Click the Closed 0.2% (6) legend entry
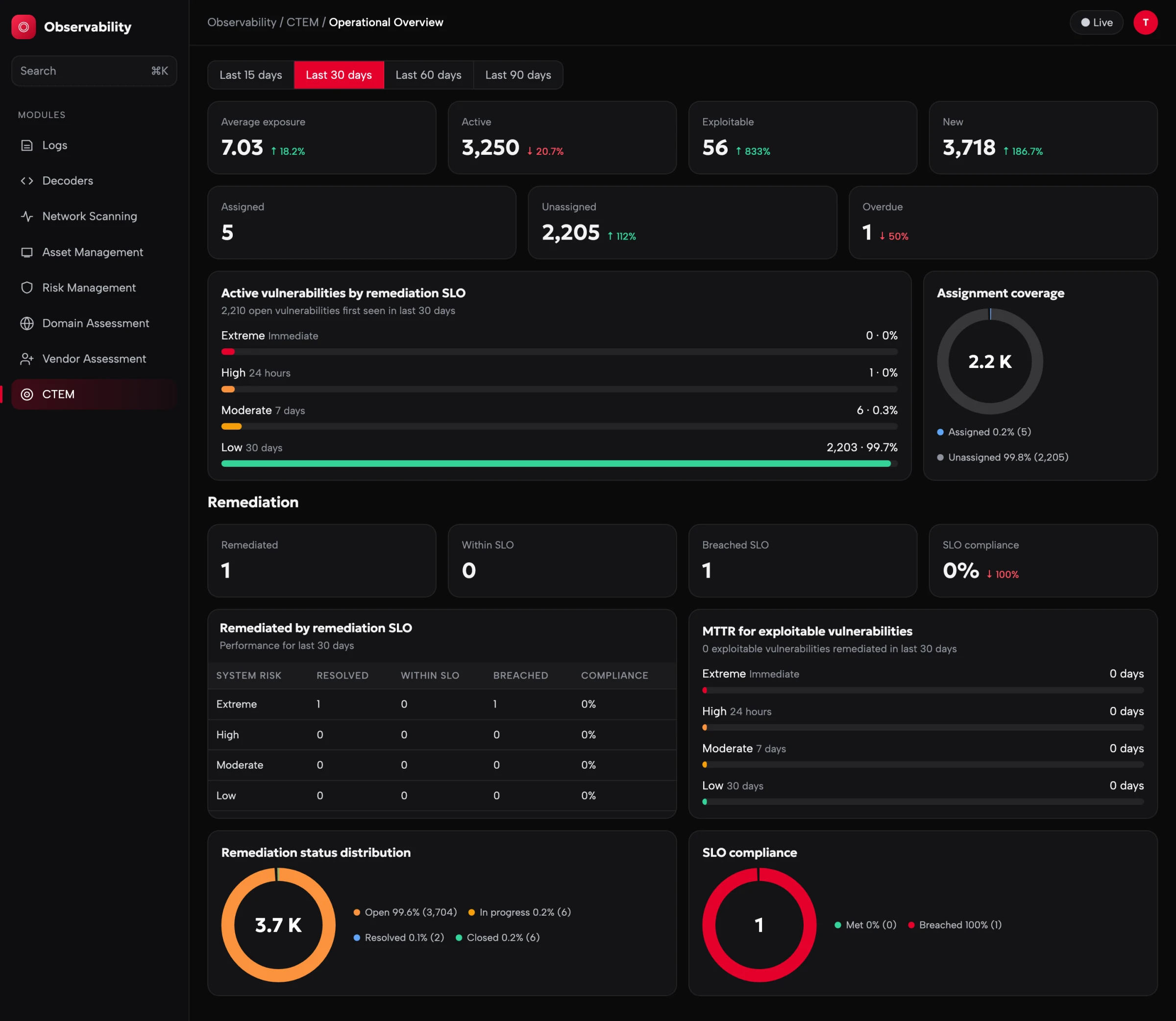The width and height of the screenshot is (1176, 1021). click(x=497, y=938)
